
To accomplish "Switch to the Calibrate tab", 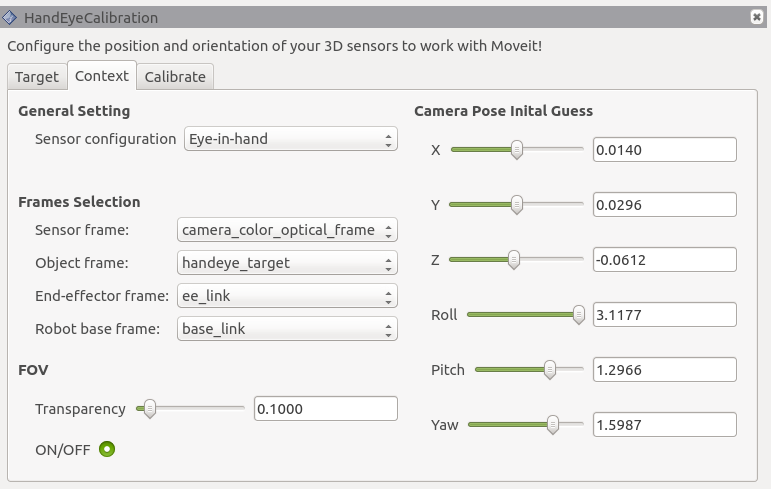I will 175,77.
